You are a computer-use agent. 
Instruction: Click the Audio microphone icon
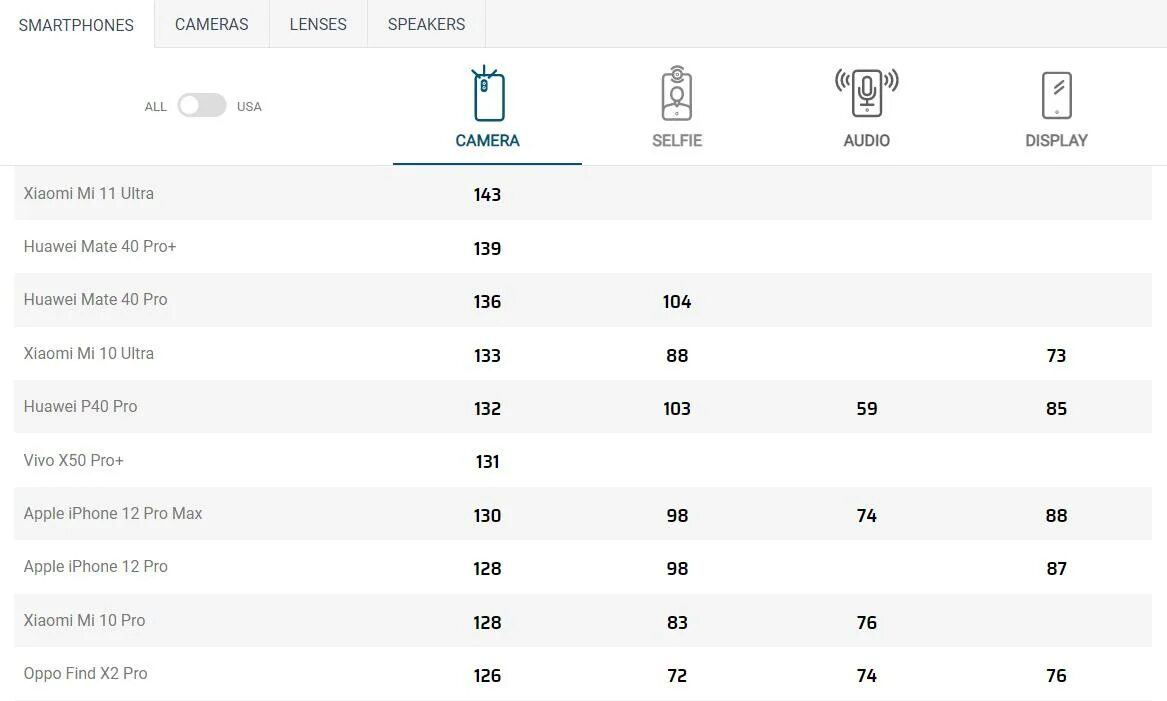[x=866, y=93]
